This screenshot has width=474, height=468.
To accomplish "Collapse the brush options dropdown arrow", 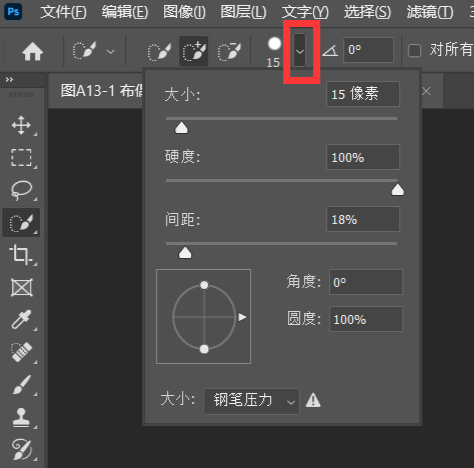I will point(300,51).
